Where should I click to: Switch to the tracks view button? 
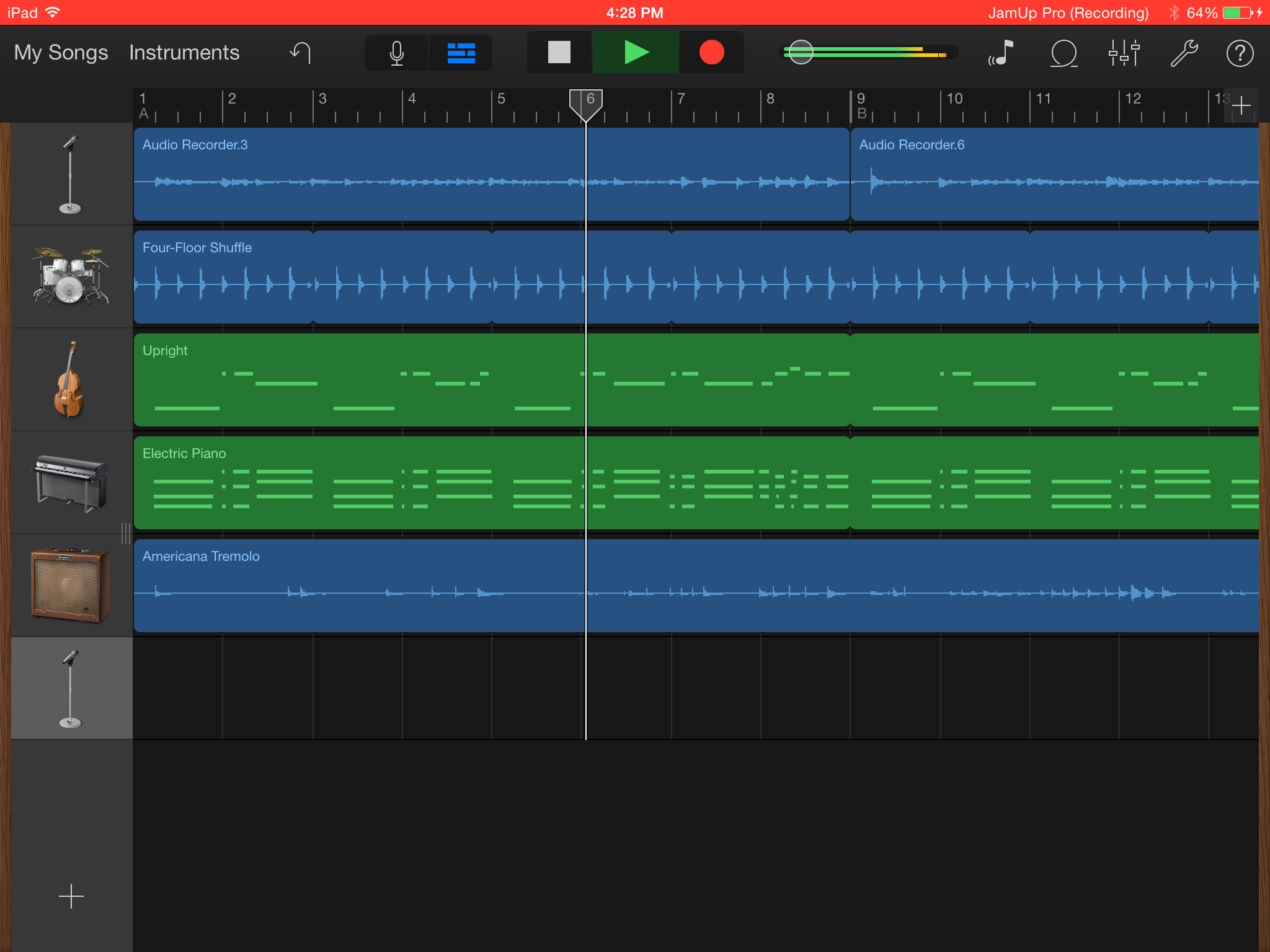coord(461,53)
